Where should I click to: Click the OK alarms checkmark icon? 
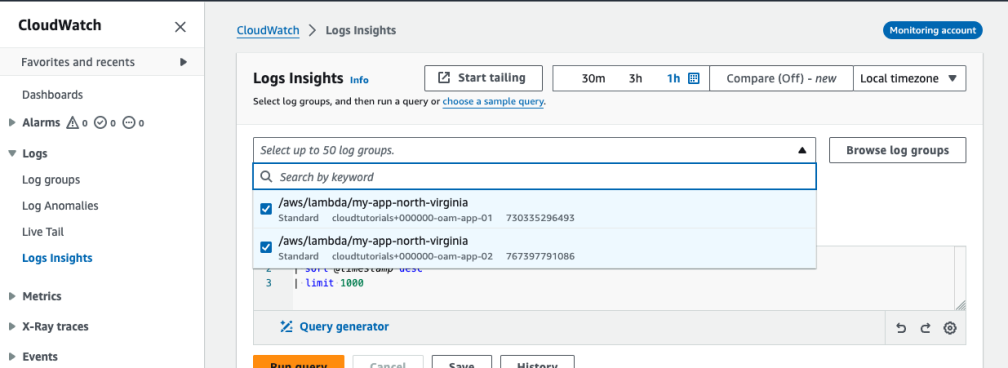tap(100, 122)
